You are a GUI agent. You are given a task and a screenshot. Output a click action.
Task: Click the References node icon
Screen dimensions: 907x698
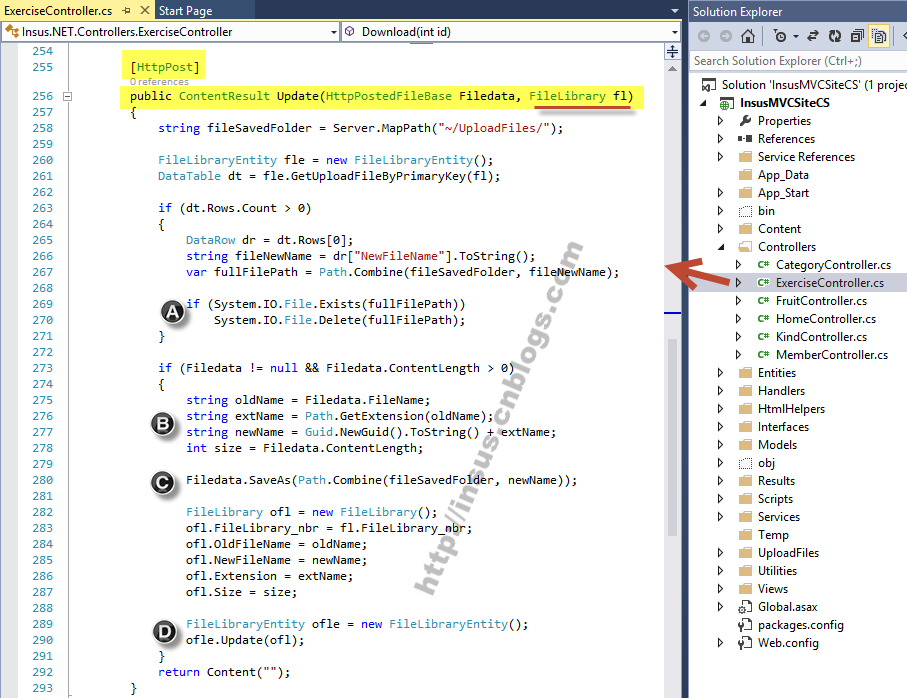(745, 139)
